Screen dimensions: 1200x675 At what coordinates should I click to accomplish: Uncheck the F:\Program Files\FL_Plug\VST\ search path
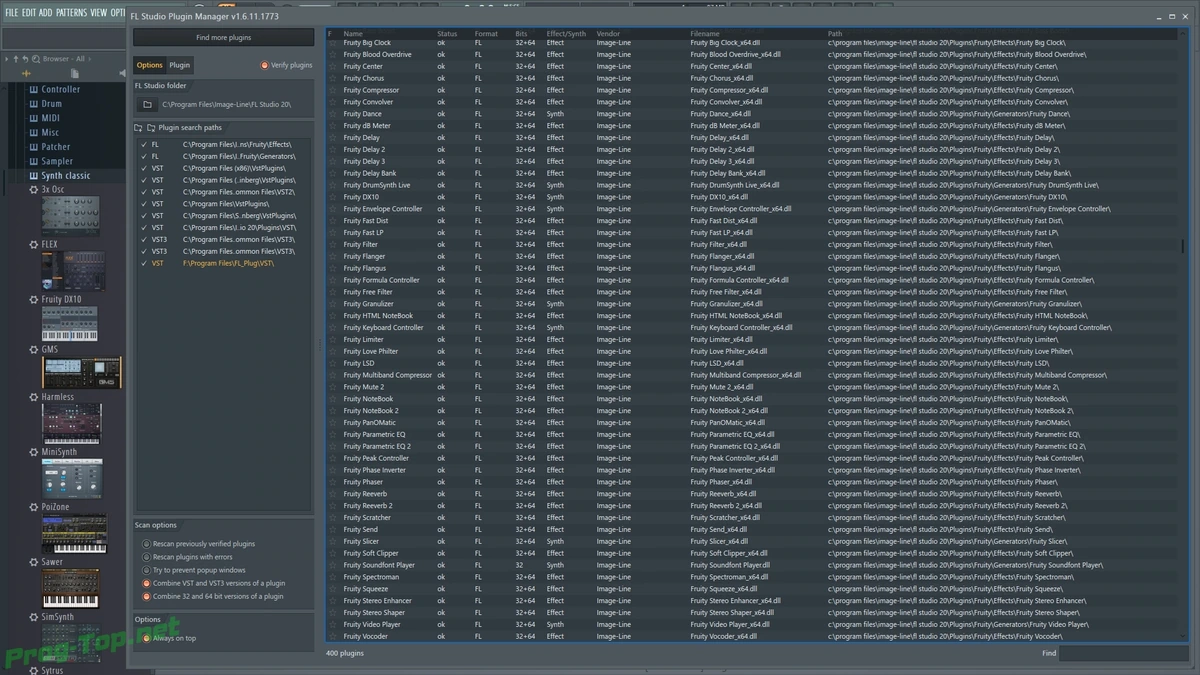pyautogui.click(x=144, y=263)
